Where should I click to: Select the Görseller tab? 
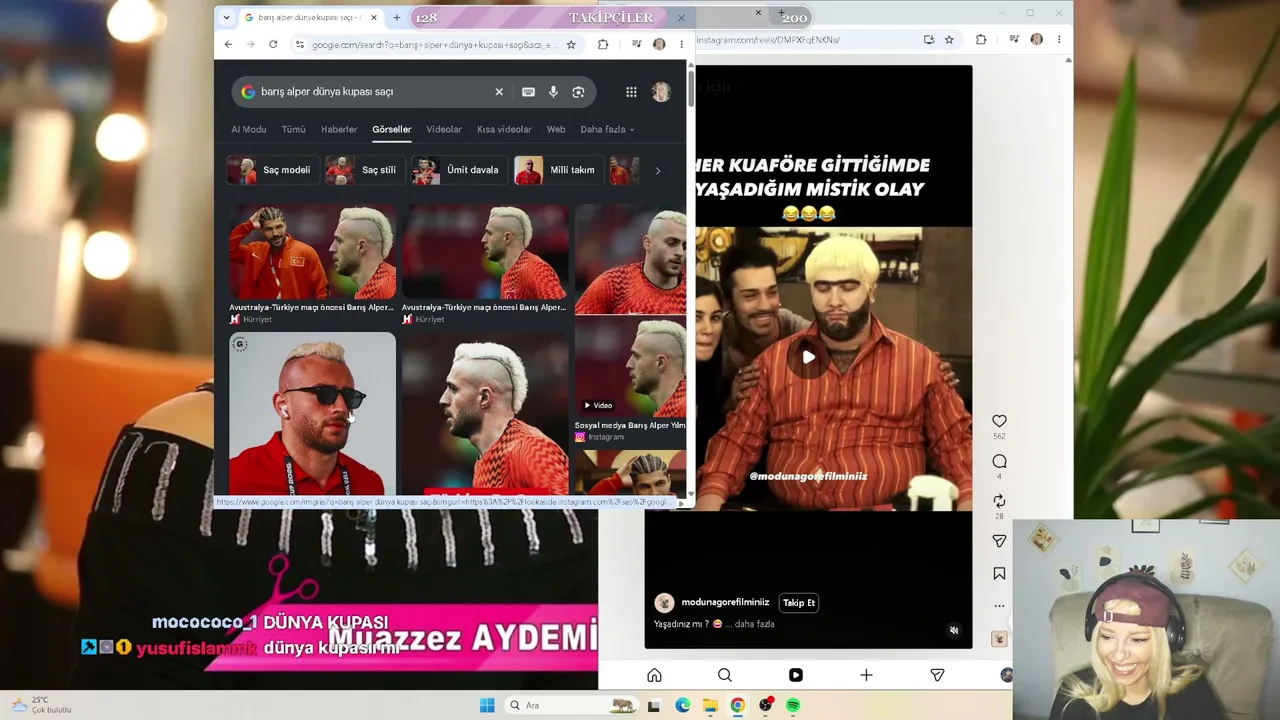point(392,130)
